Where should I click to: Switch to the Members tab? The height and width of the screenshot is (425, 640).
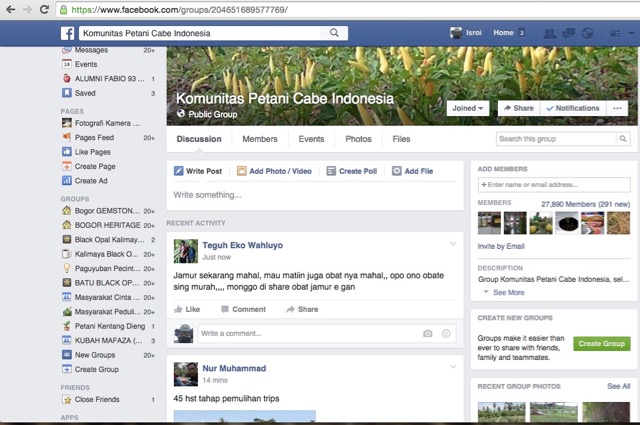260,139
